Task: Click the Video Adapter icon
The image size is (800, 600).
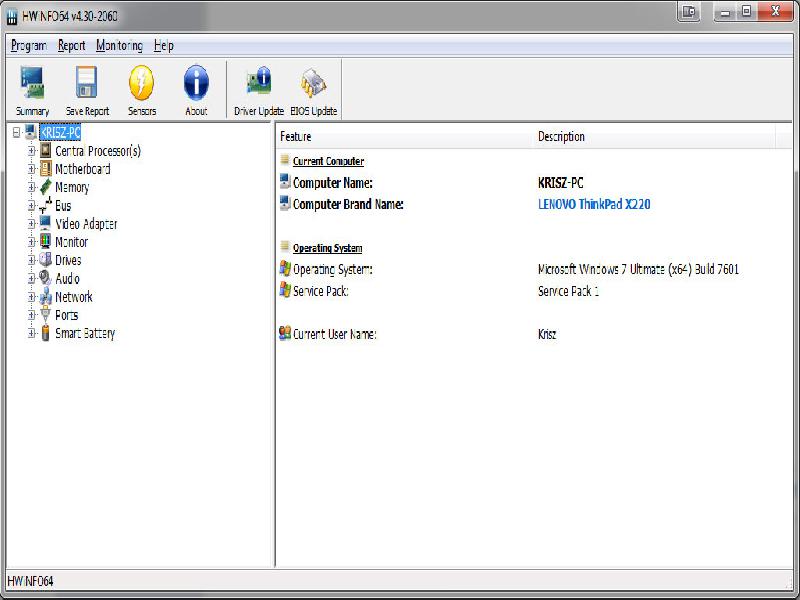Action: click(x=46, y=223)
